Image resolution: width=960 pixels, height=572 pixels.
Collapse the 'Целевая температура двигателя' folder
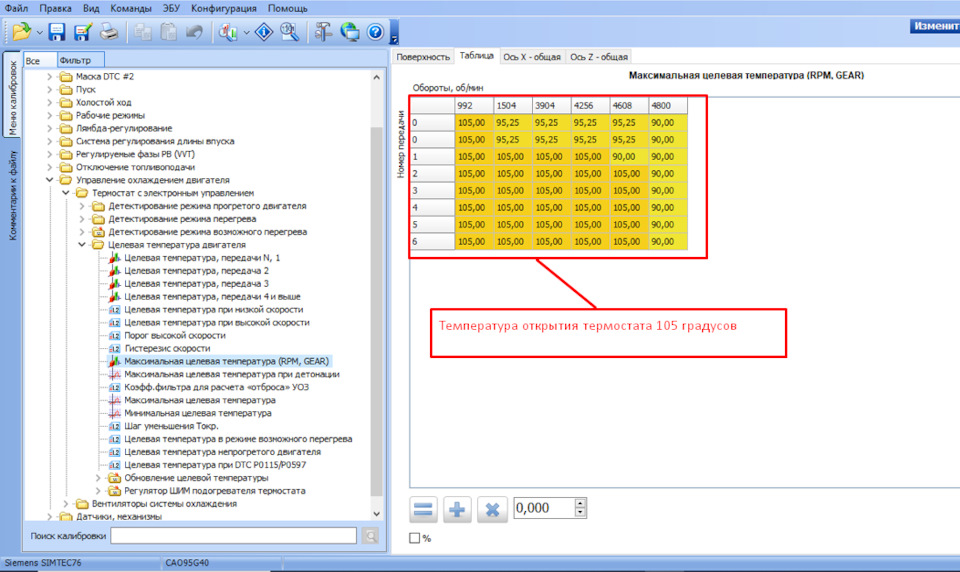pyautogui.click(x=83, y=244)
